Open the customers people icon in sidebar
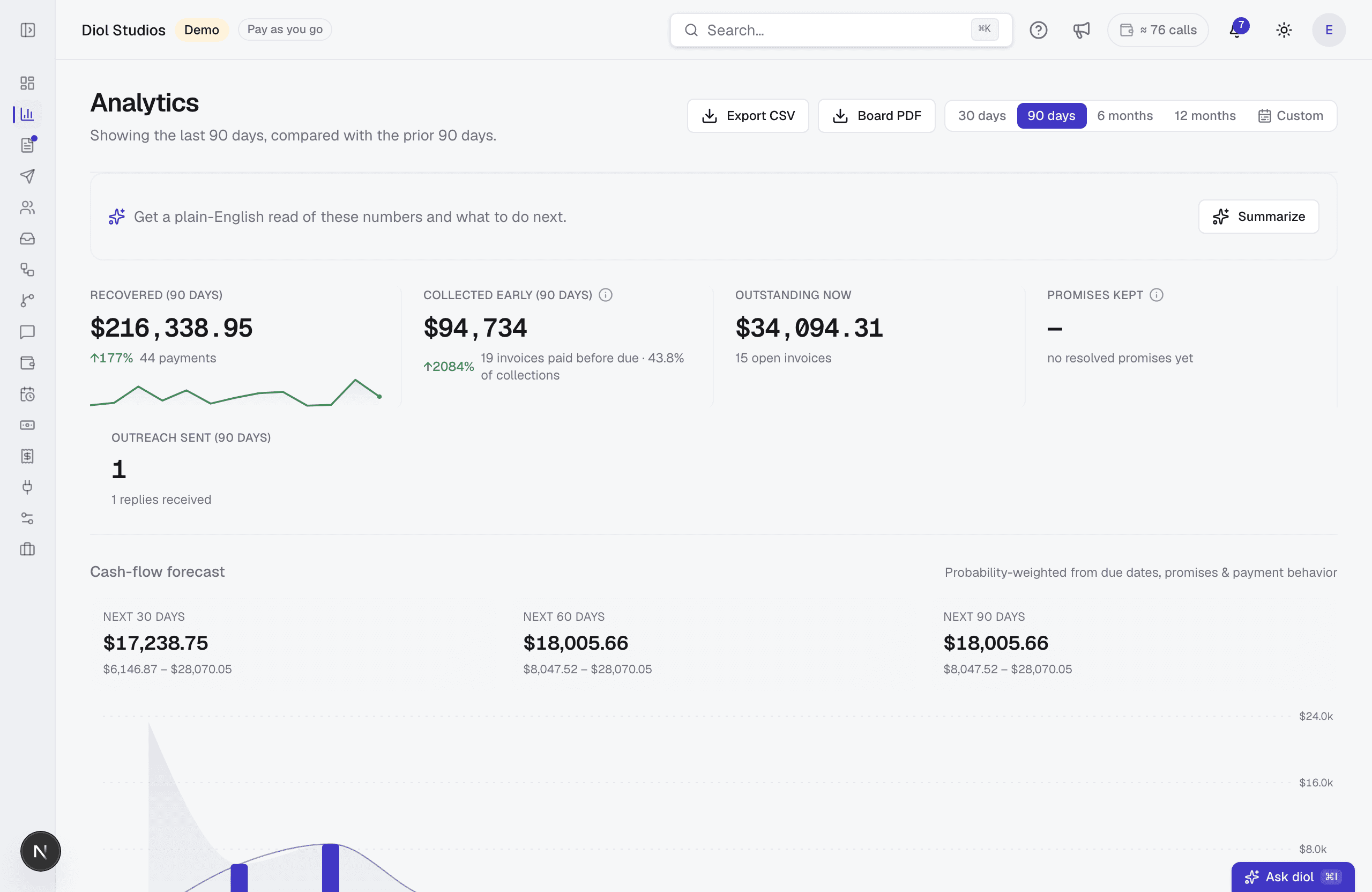This screenshot has width=1372, height=892. tap(27, 207)
